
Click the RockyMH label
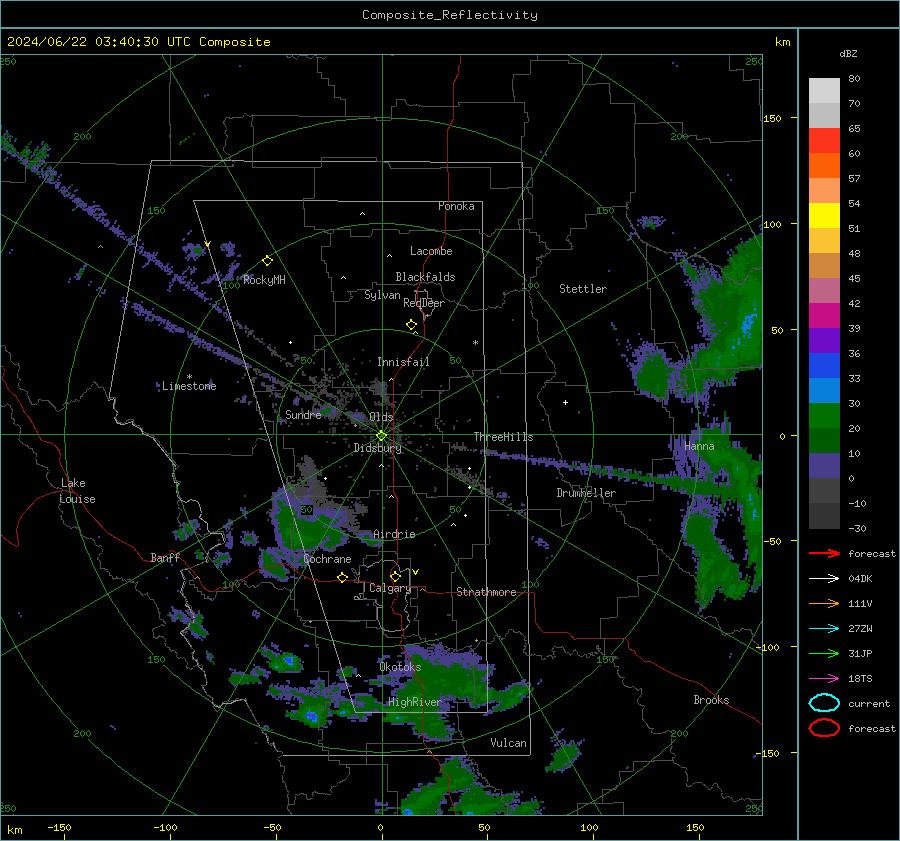coord(264,280)
